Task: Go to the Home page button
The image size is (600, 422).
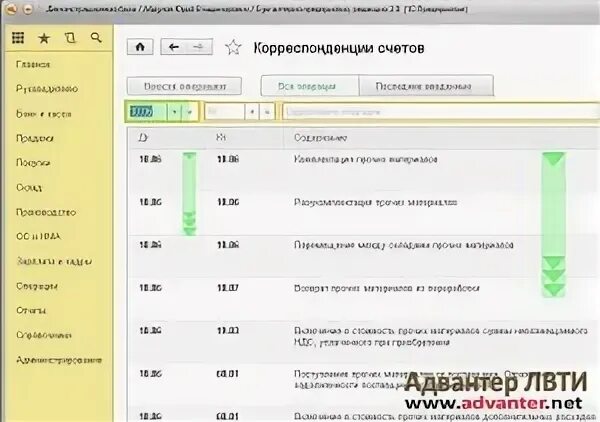Action: [140, 47]
